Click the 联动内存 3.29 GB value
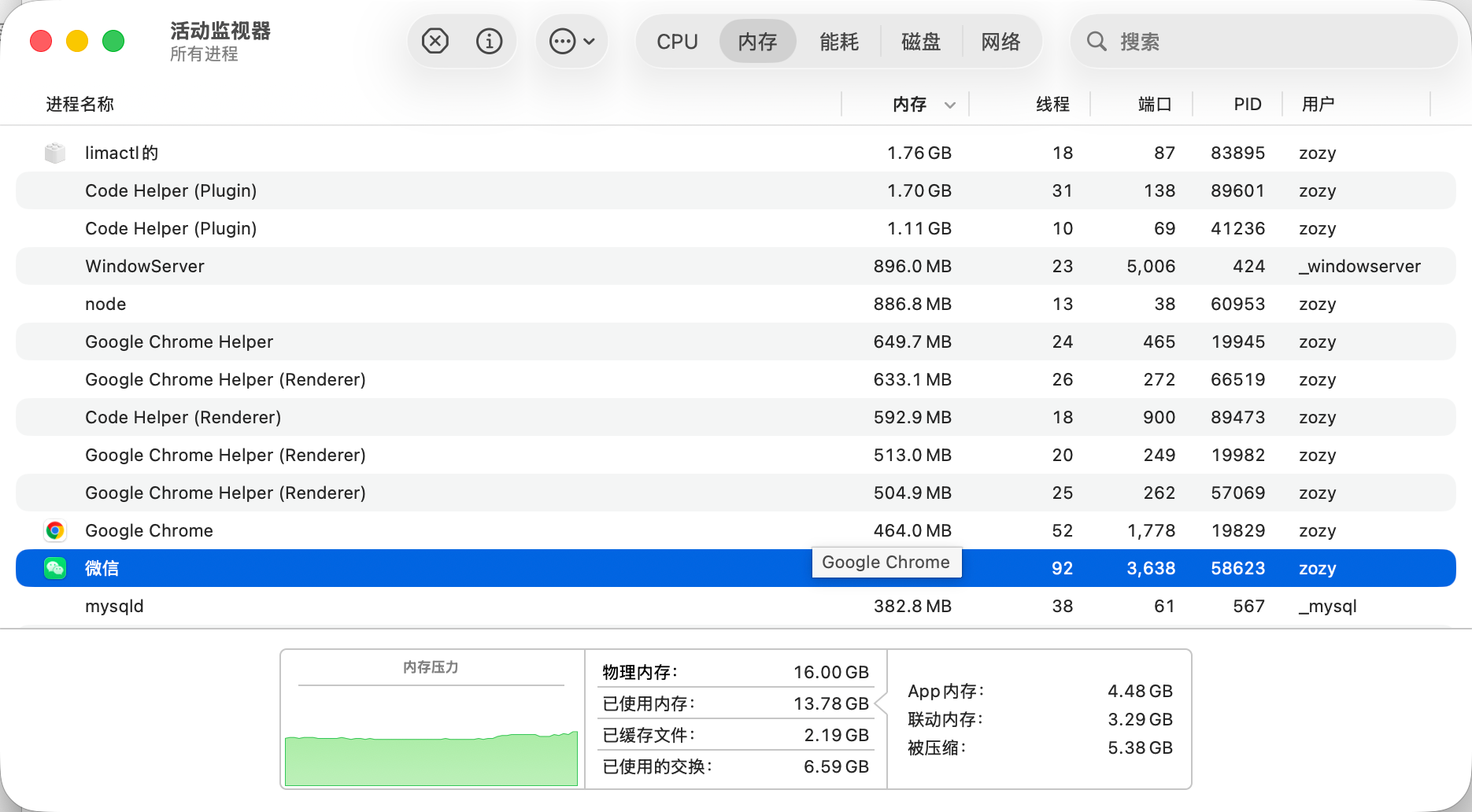The image size is (1472, 812). (x=1140, y=719)
